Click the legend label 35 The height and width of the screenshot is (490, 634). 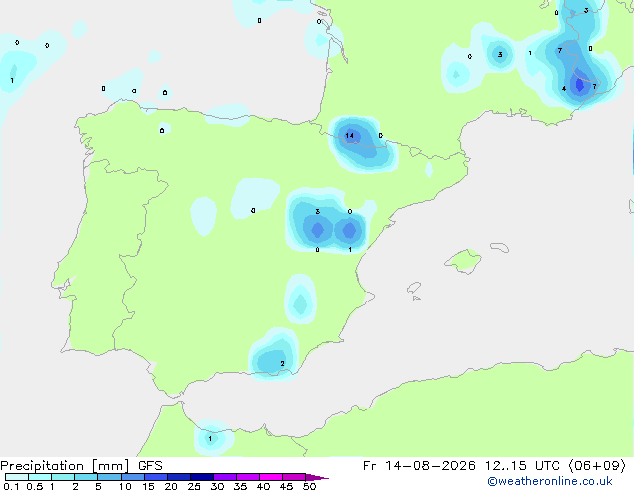(240, 486)
